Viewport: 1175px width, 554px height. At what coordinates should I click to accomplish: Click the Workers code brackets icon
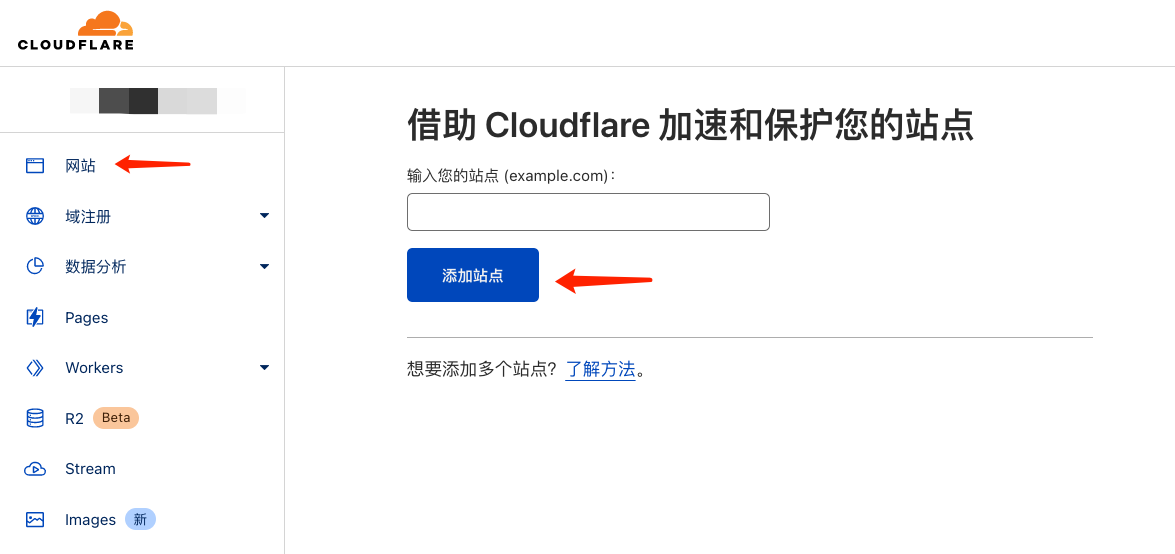(x=35, y=368)
